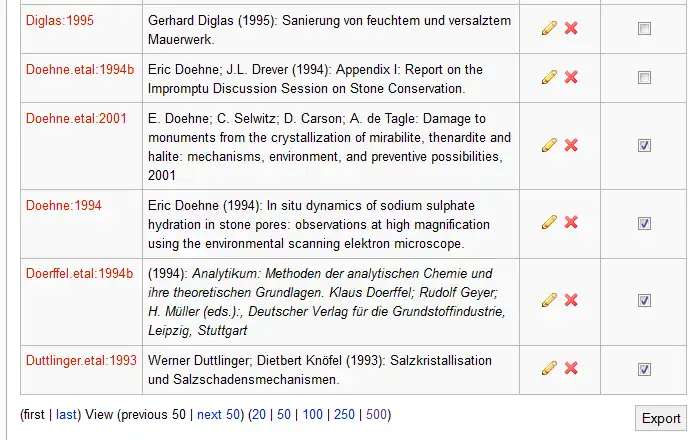The height and width of the screenshot is (440, 695).
Task: Open the Doehne:1994 reference link
Action: point(63,206)
